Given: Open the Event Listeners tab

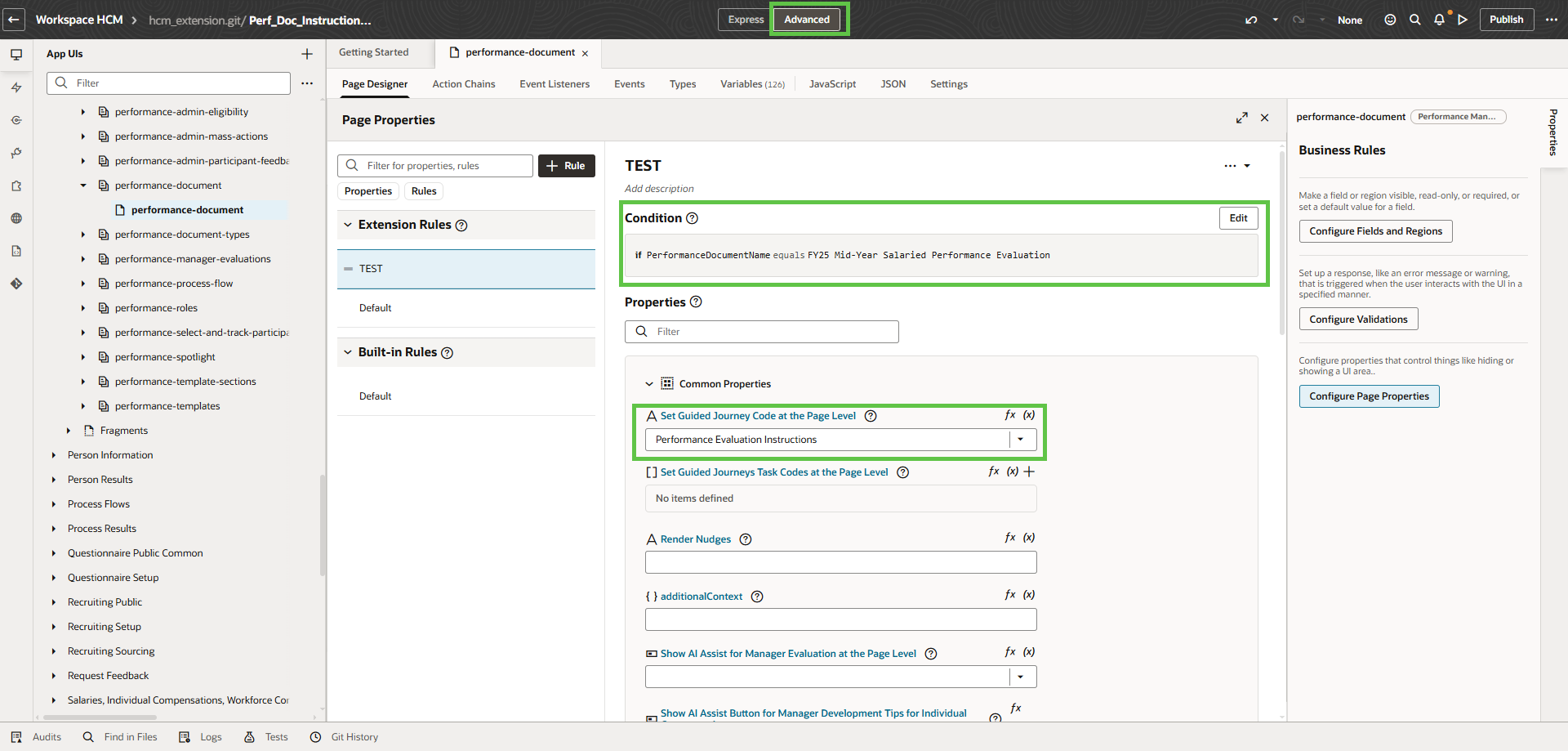Looking at the screenshot, I should [x=555, y=84].
